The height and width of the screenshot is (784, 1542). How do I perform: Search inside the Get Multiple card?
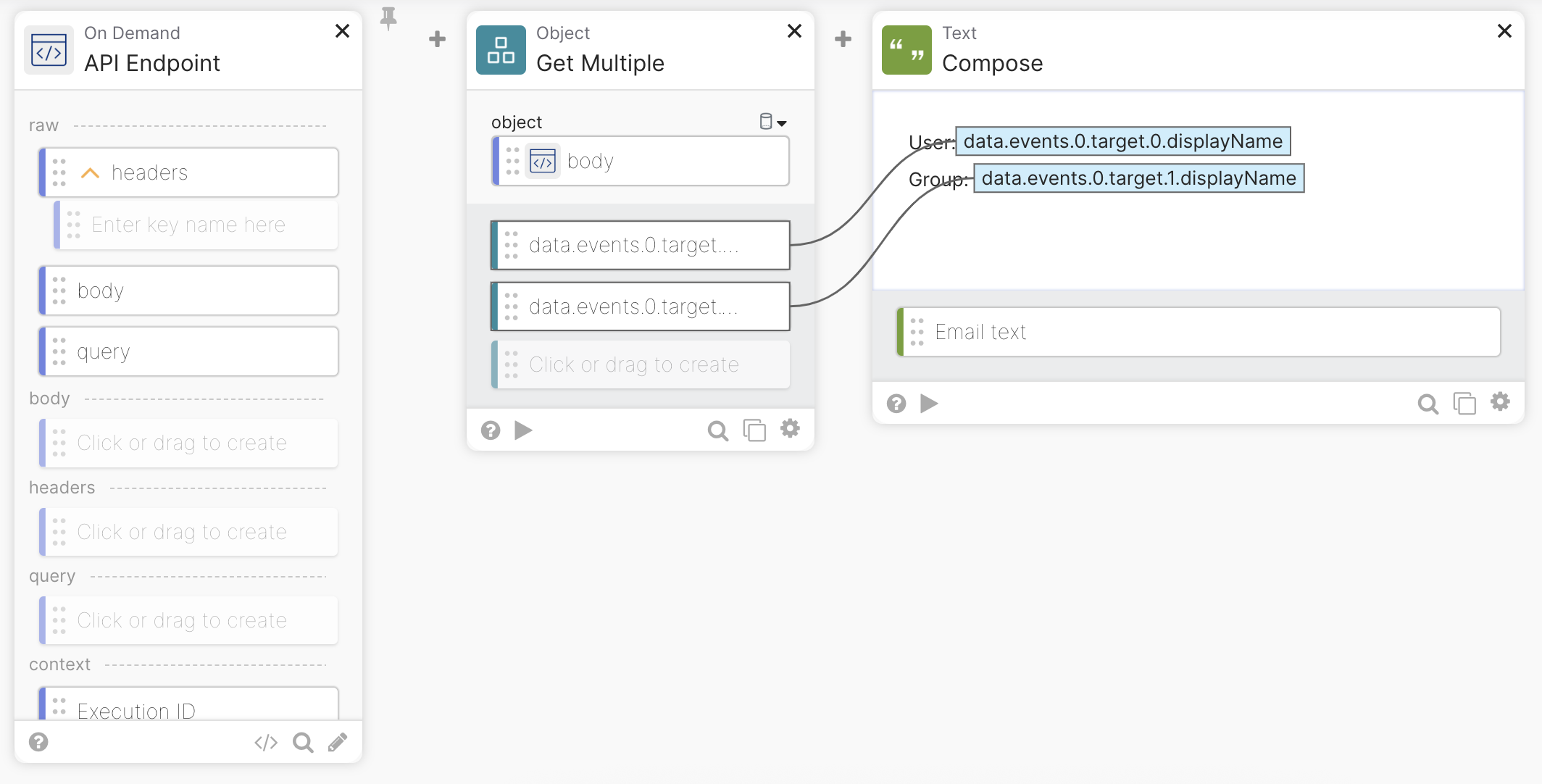[717, 431]
